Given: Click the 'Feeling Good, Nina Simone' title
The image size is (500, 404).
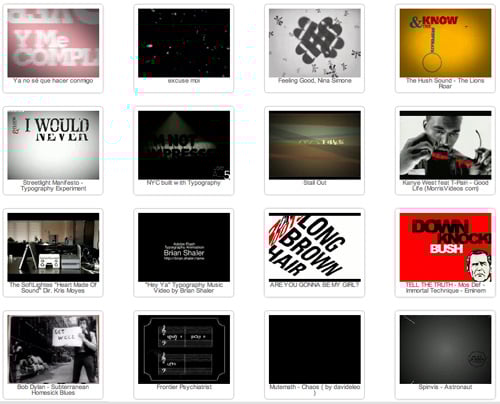Looking at the screenshot, I should [x=315, y=81].
